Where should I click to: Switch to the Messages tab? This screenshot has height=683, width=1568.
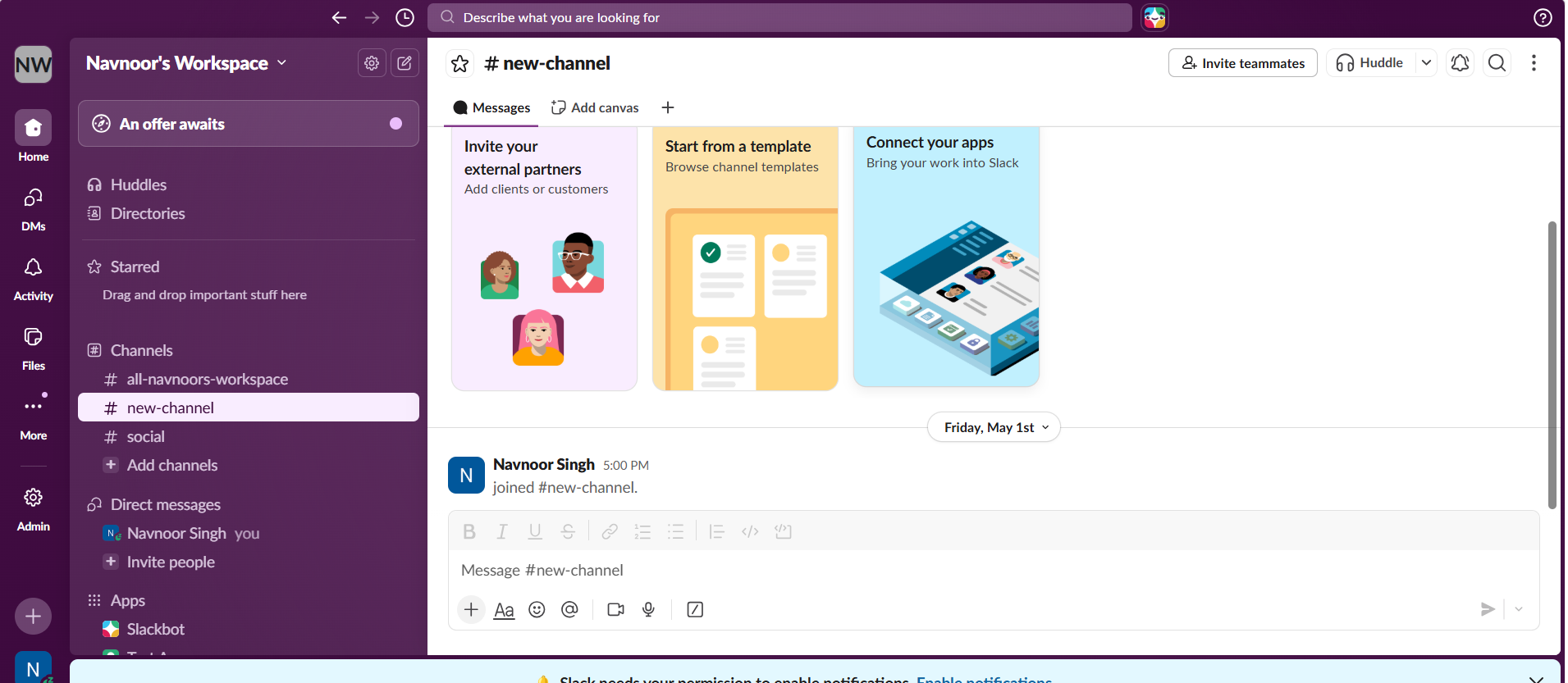[x=491, y=107]
